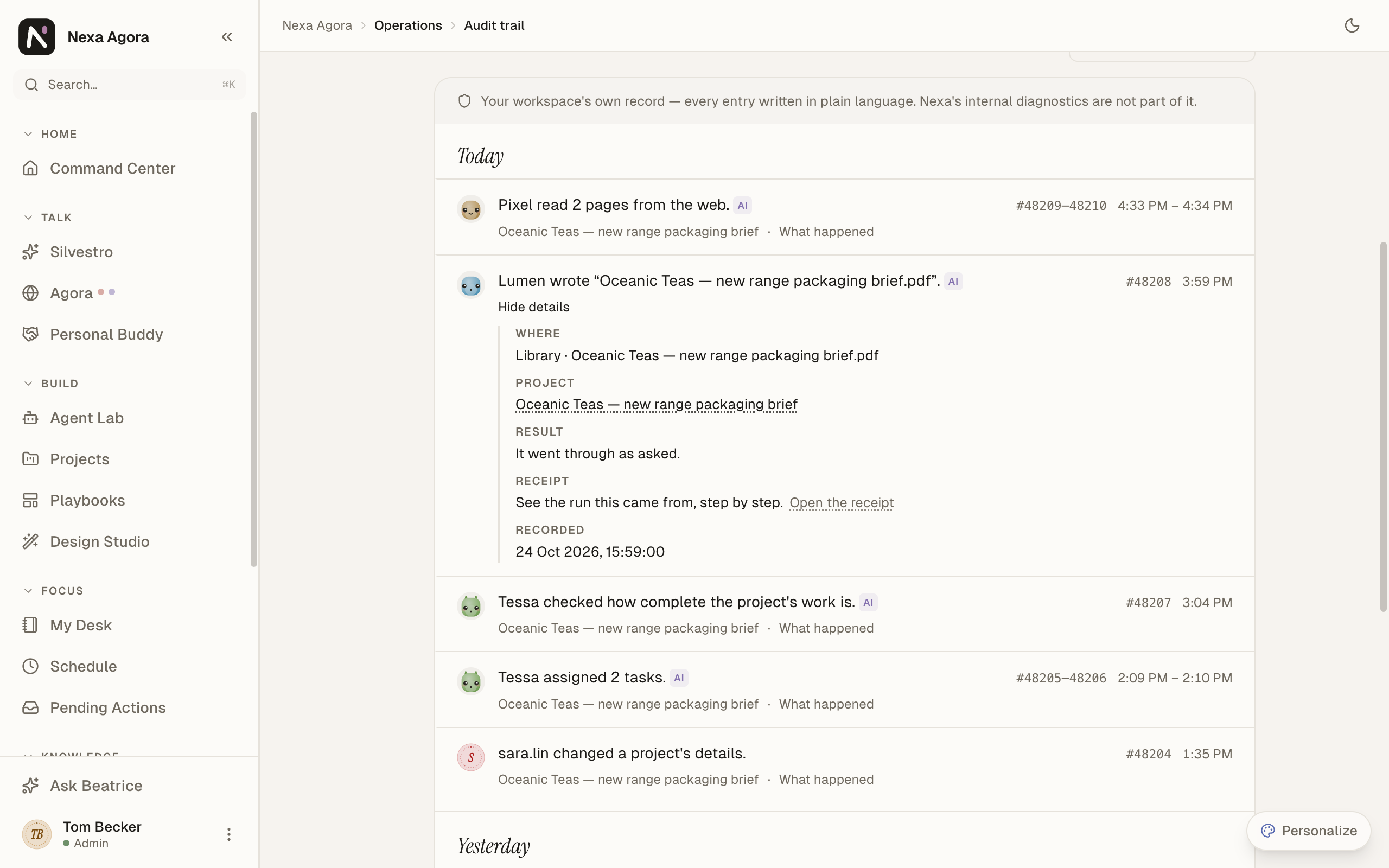Click the Schedule clock icon
Viewport: 1389px width, 868px height.
click(x=30, y=667)
